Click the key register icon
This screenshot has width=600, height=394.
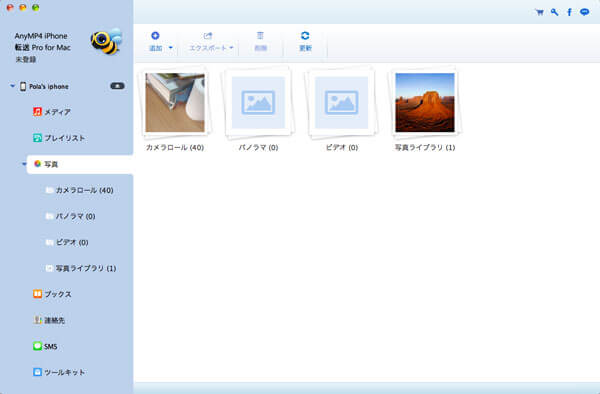[554, 12]
